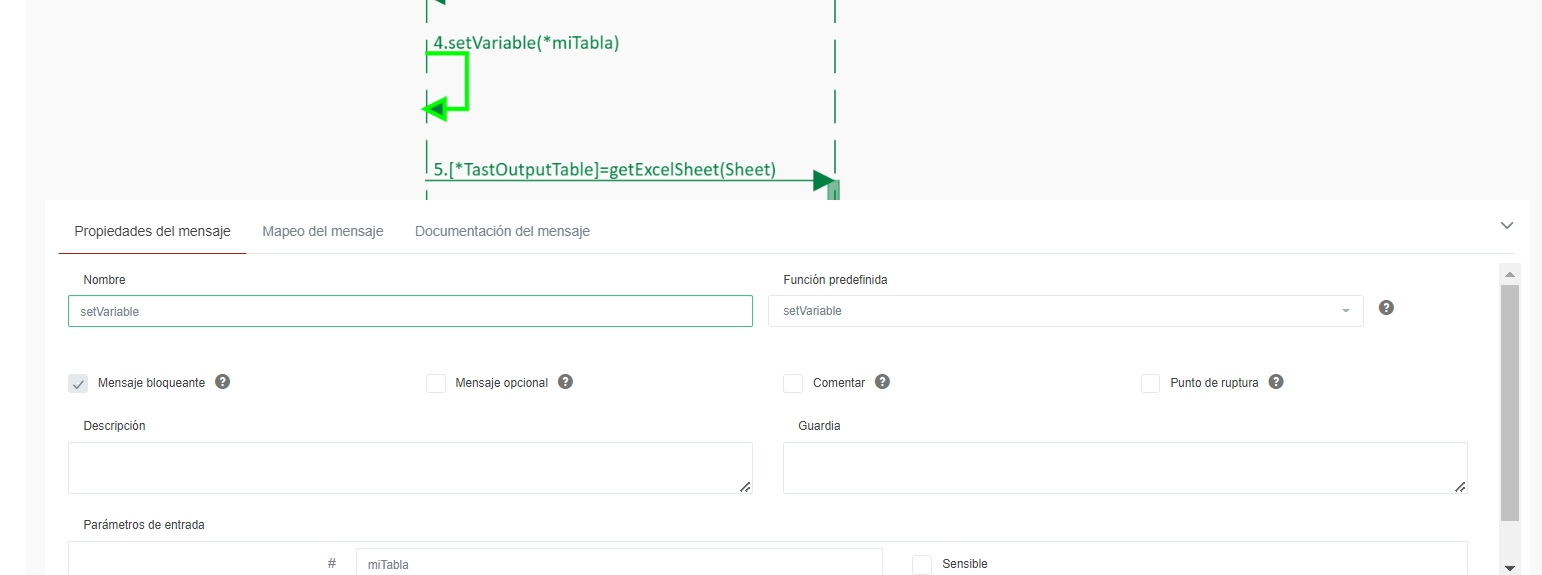Mark the miTabla parameter as Sensible
1542x575 pixels.
[x=922, y=564]
